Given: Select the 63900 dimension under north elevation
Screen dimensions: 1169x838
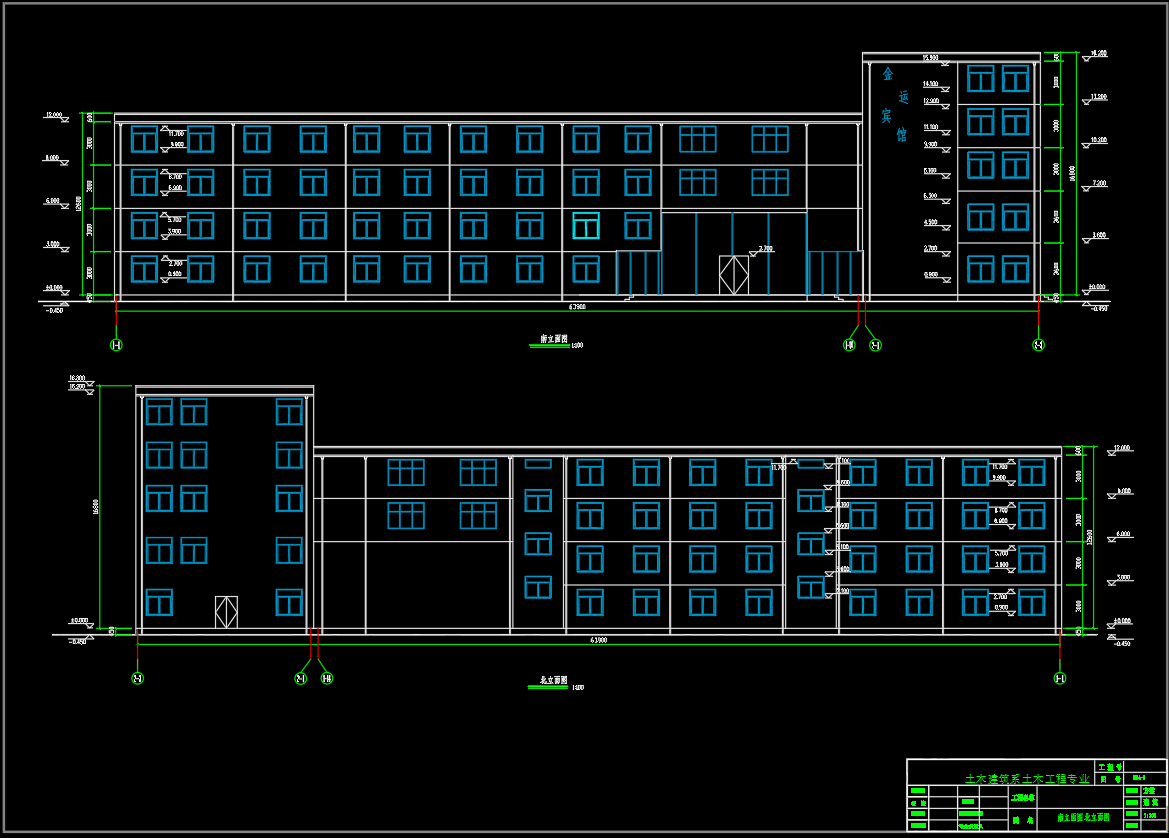Looking at the screenshot, I should [x=598, y=640].
